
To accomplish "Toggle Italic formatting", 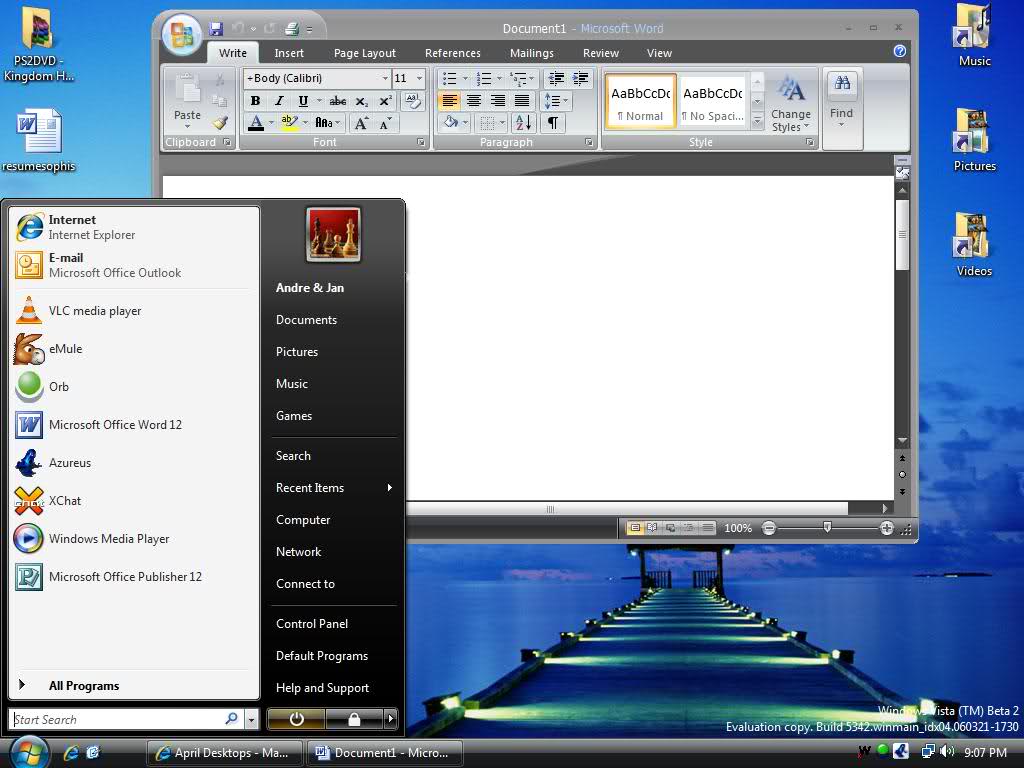I will 279,101.
